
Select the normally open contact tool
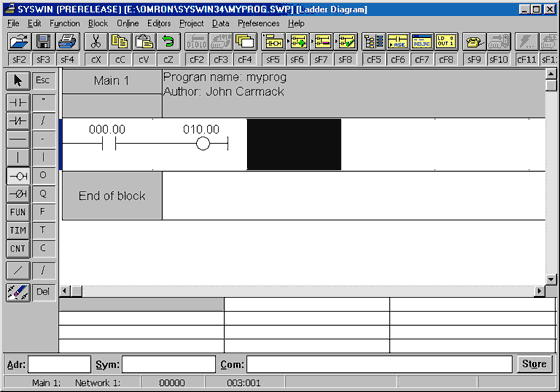(18, 102)
